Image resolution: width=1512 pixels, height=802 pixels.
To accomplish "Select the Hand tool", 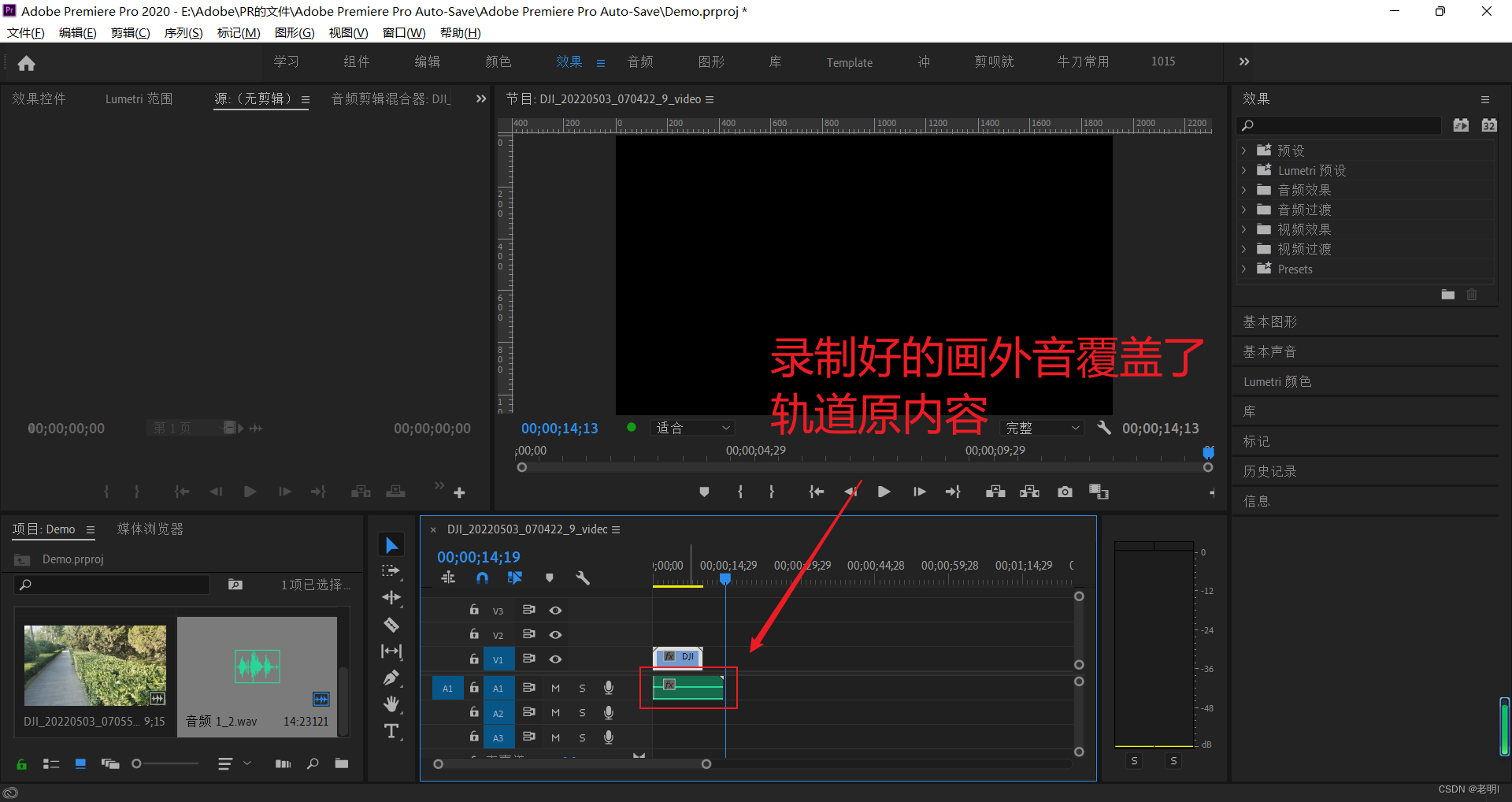I will 391,704.
